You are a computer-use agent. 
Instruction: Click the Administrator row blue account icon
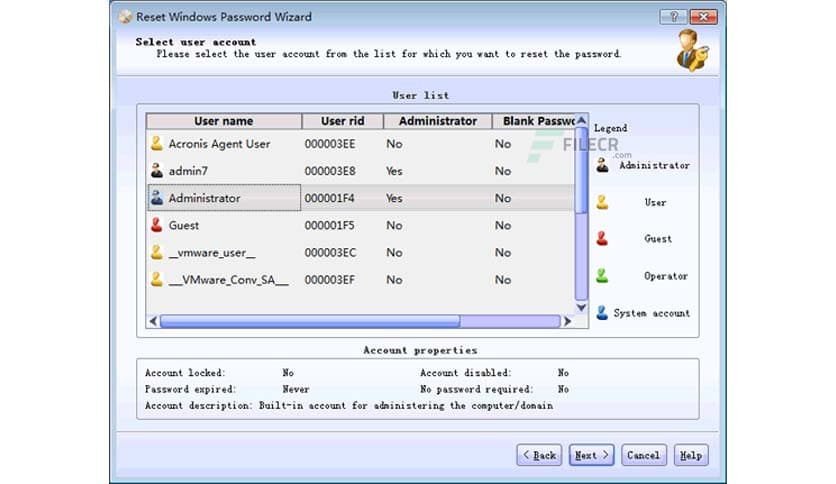[156, 198]
